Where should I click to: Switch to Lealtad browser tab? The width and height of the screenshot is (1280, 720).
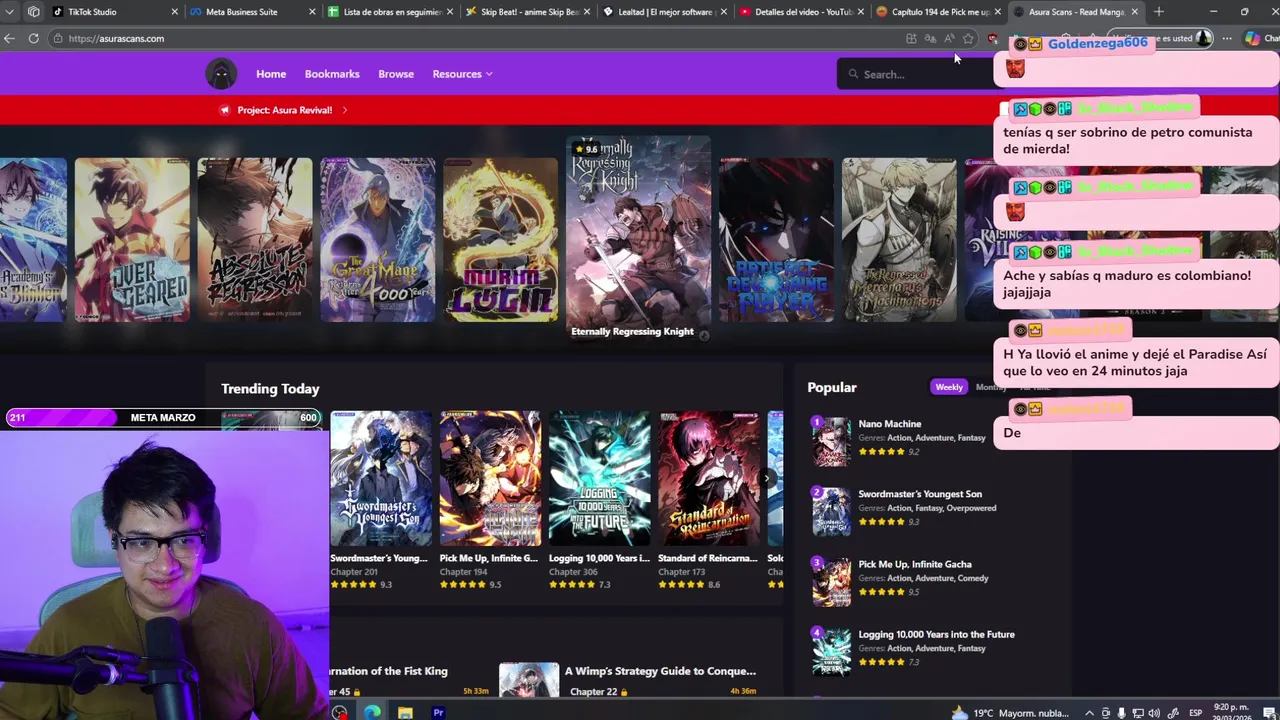point(665,12)
